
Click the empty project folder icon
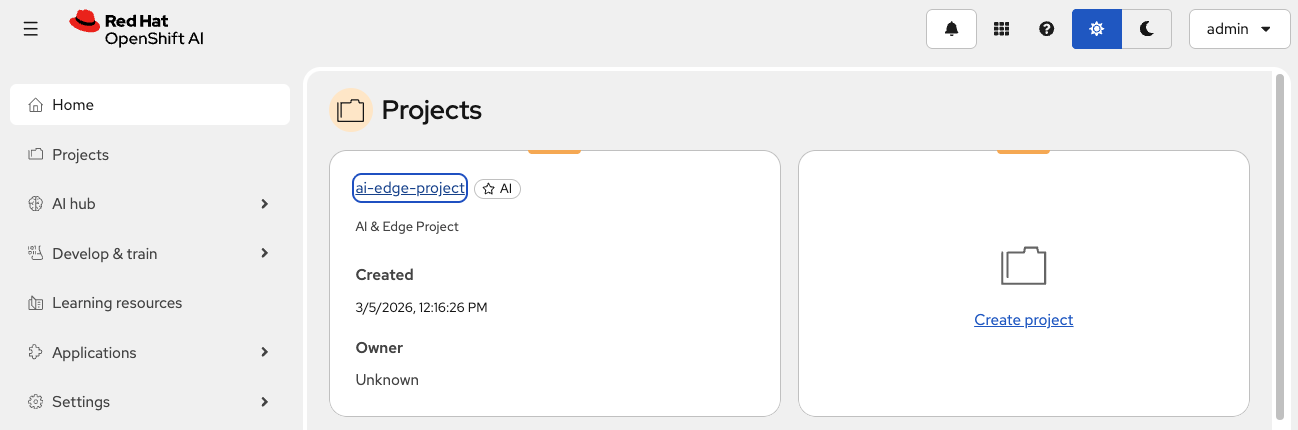(1023, 266)
